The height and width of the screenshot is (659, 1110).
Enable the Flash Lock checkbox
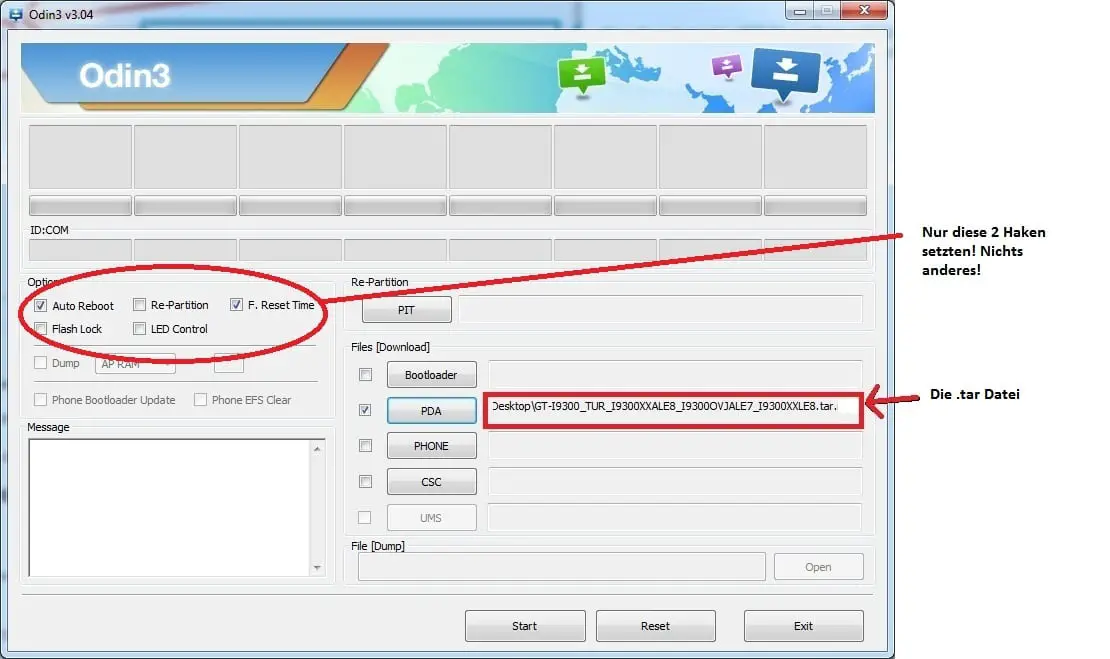(x=41, y=329)
